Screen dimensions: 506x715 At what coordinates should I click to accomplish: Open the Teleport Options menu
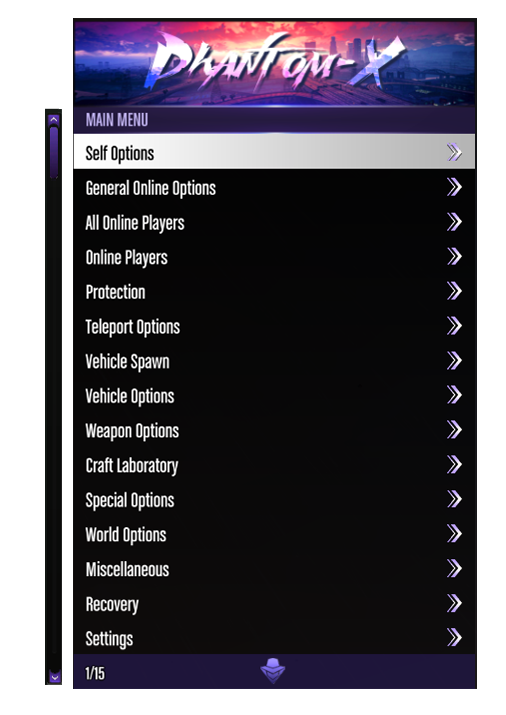[274, 326]
